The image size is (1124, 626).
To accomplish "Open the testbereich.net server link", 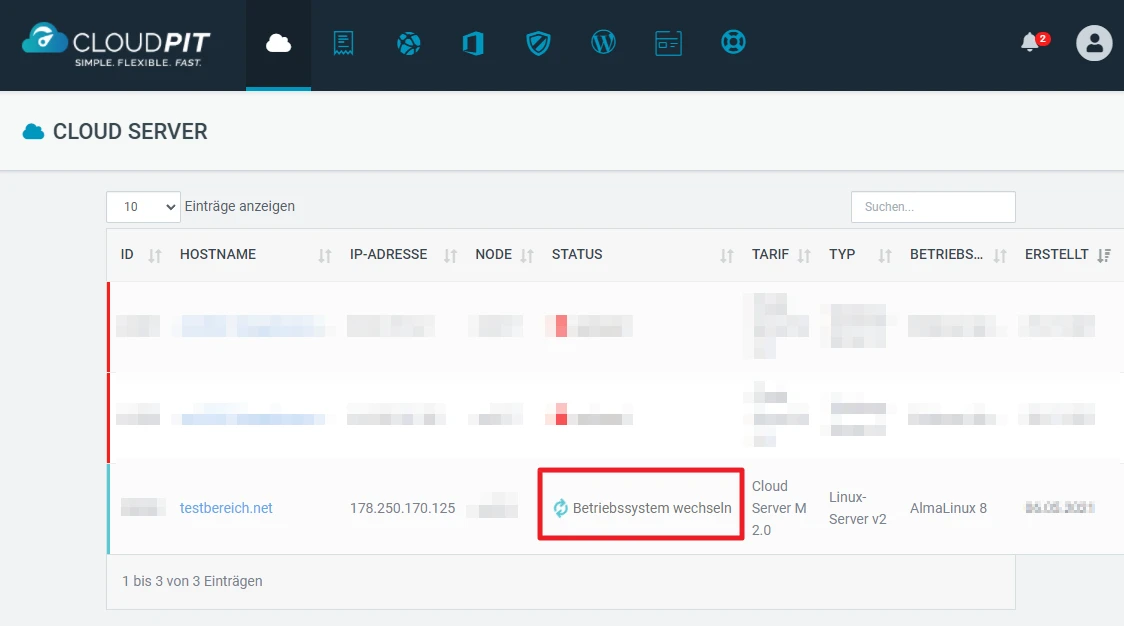I will [x=226, y=508].
